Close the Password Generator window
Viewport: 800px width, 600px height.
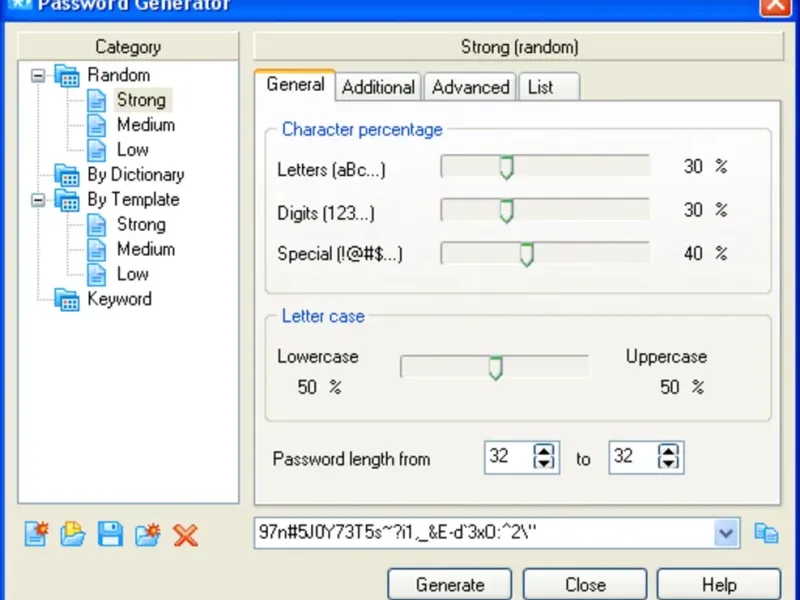776,5
